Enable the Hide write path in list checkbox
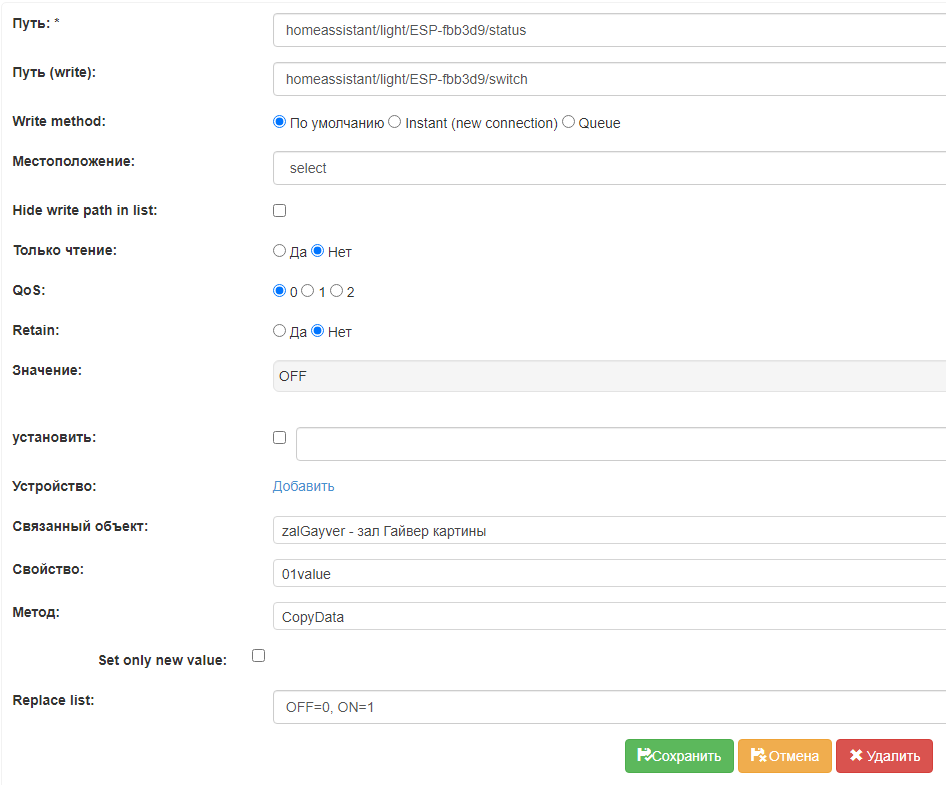The width and height of the screenshot is (946, 785). 279,210
